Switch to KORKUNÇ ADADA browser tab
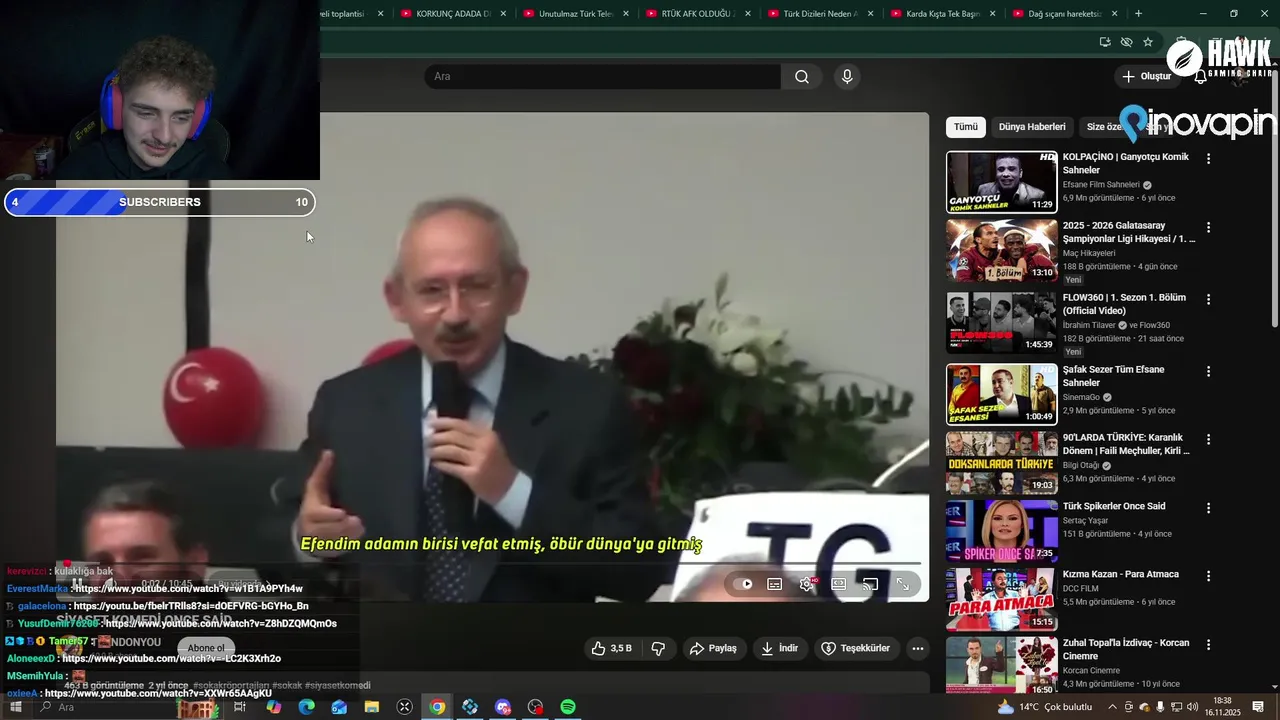Viewport: 1280px width, 720px height. [x=453, y=14]
